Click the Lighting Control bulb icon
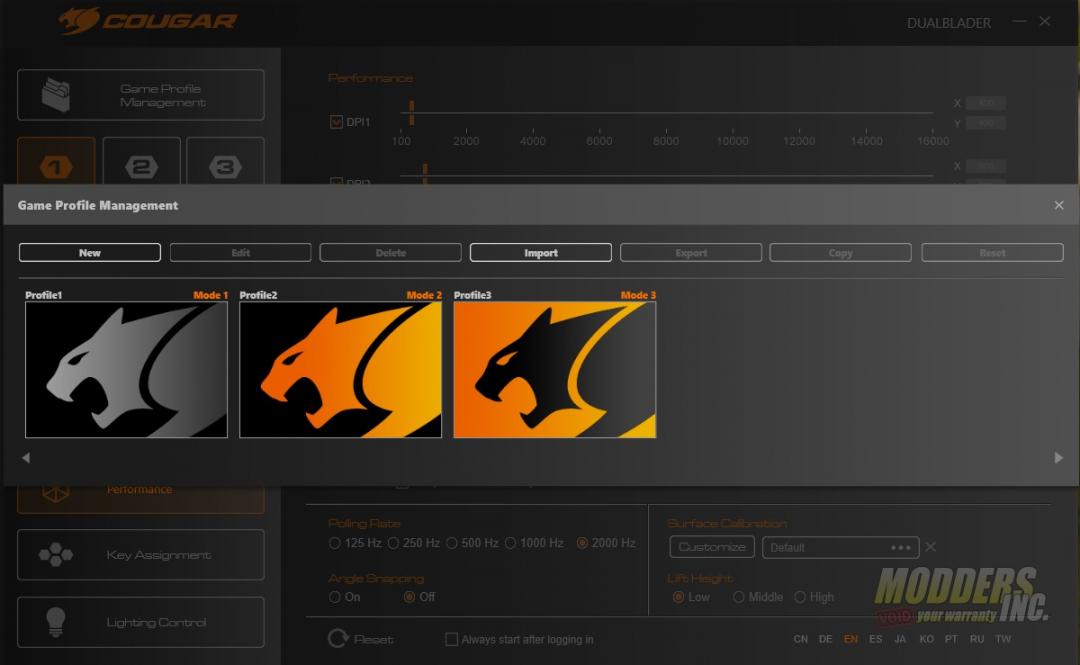 [56, 622]
